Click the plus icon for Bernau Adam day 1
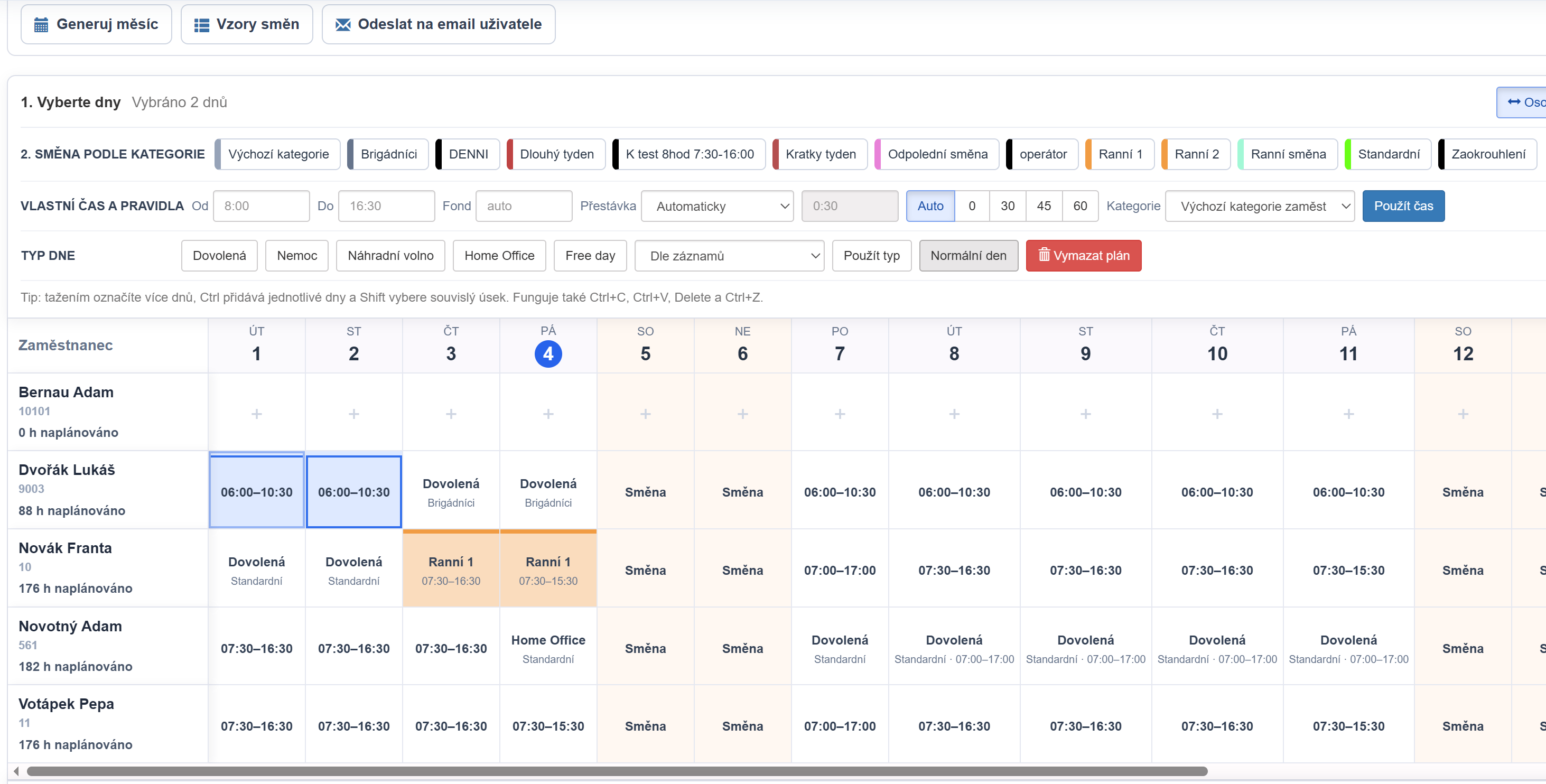 coord(256,414)
